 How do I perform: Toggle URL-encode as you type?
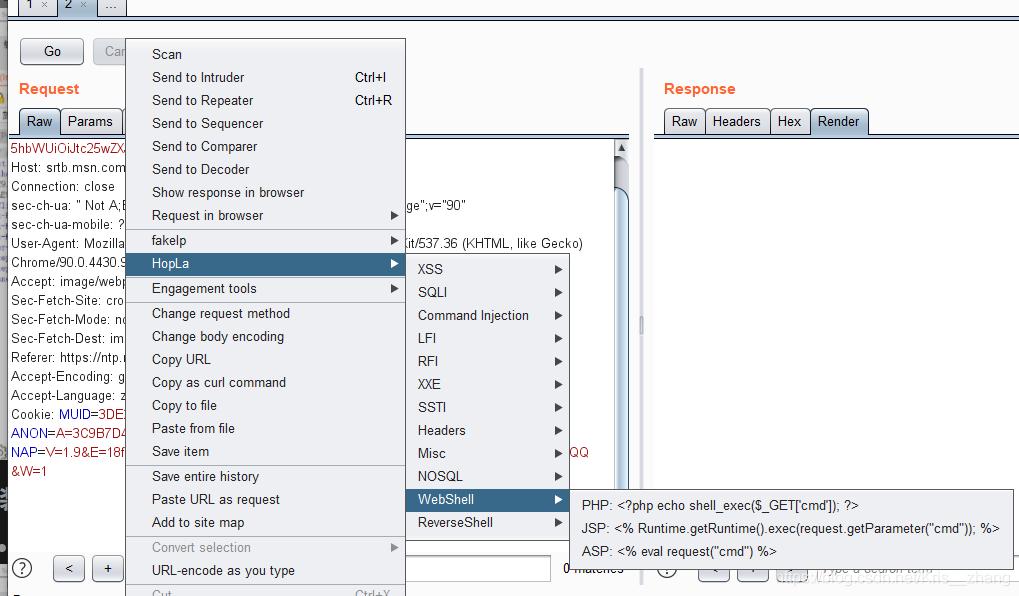[x=265, y=571]
